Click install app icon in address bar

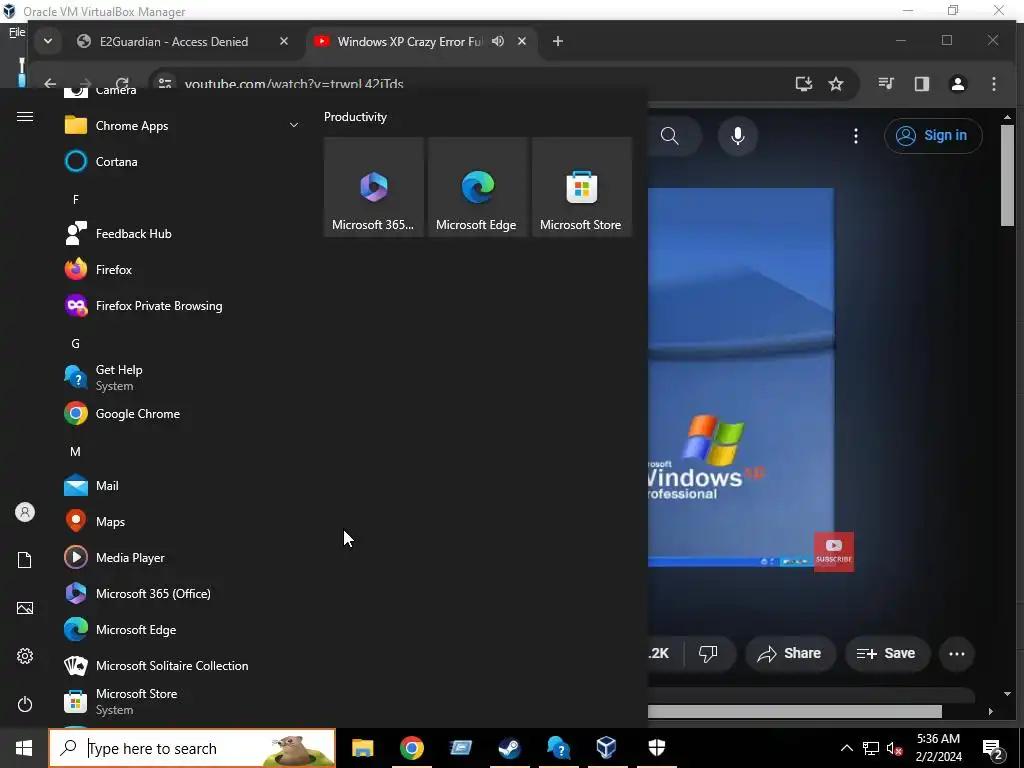[x=804, y=84]
